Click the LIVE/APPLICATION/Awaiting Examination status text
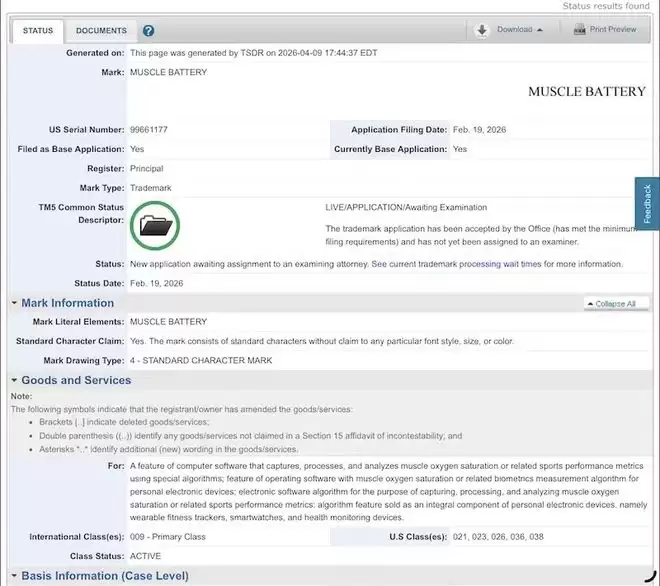 406,207
